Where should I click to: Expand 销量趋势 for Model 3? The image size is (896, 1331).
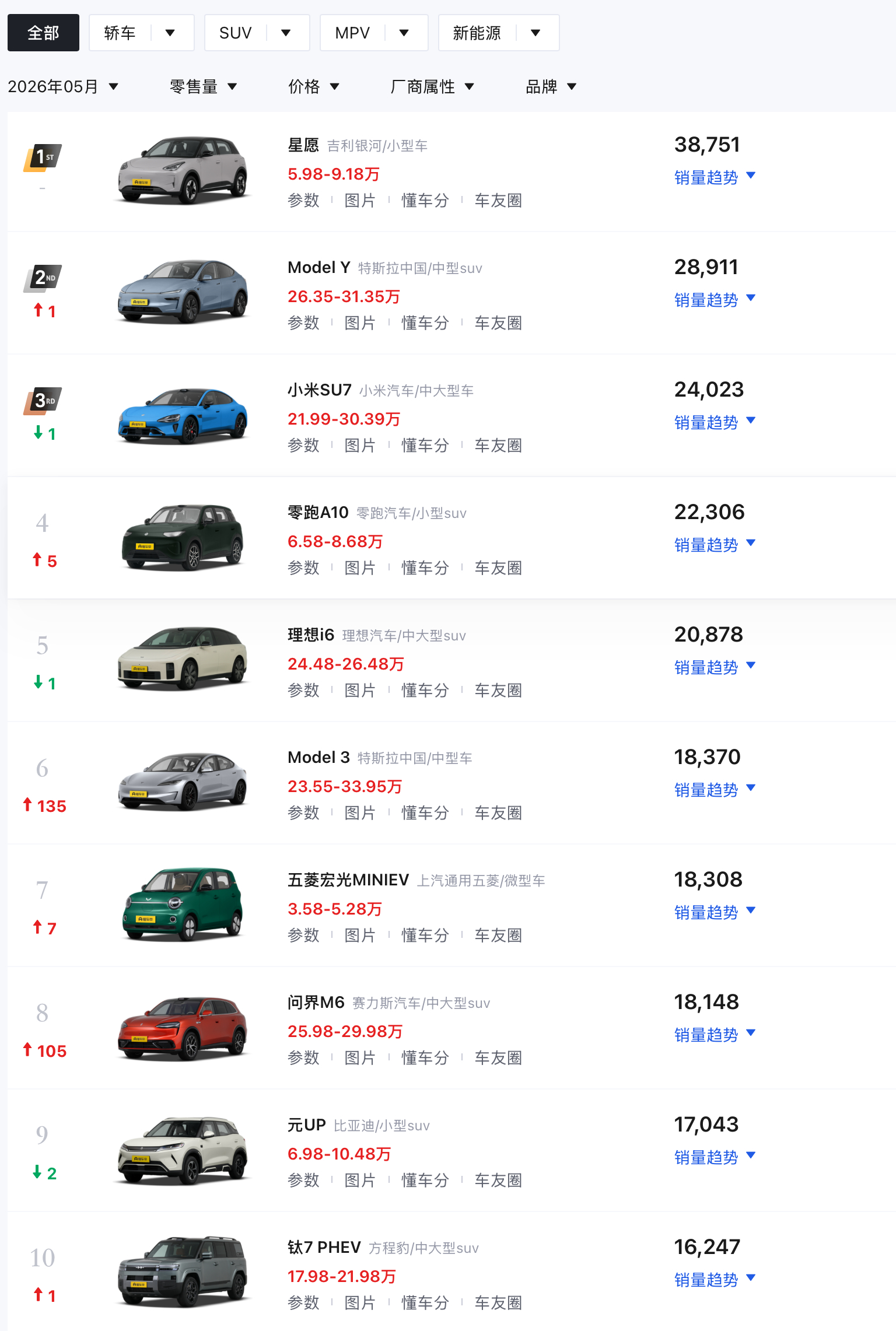click(x=715, y=790)
